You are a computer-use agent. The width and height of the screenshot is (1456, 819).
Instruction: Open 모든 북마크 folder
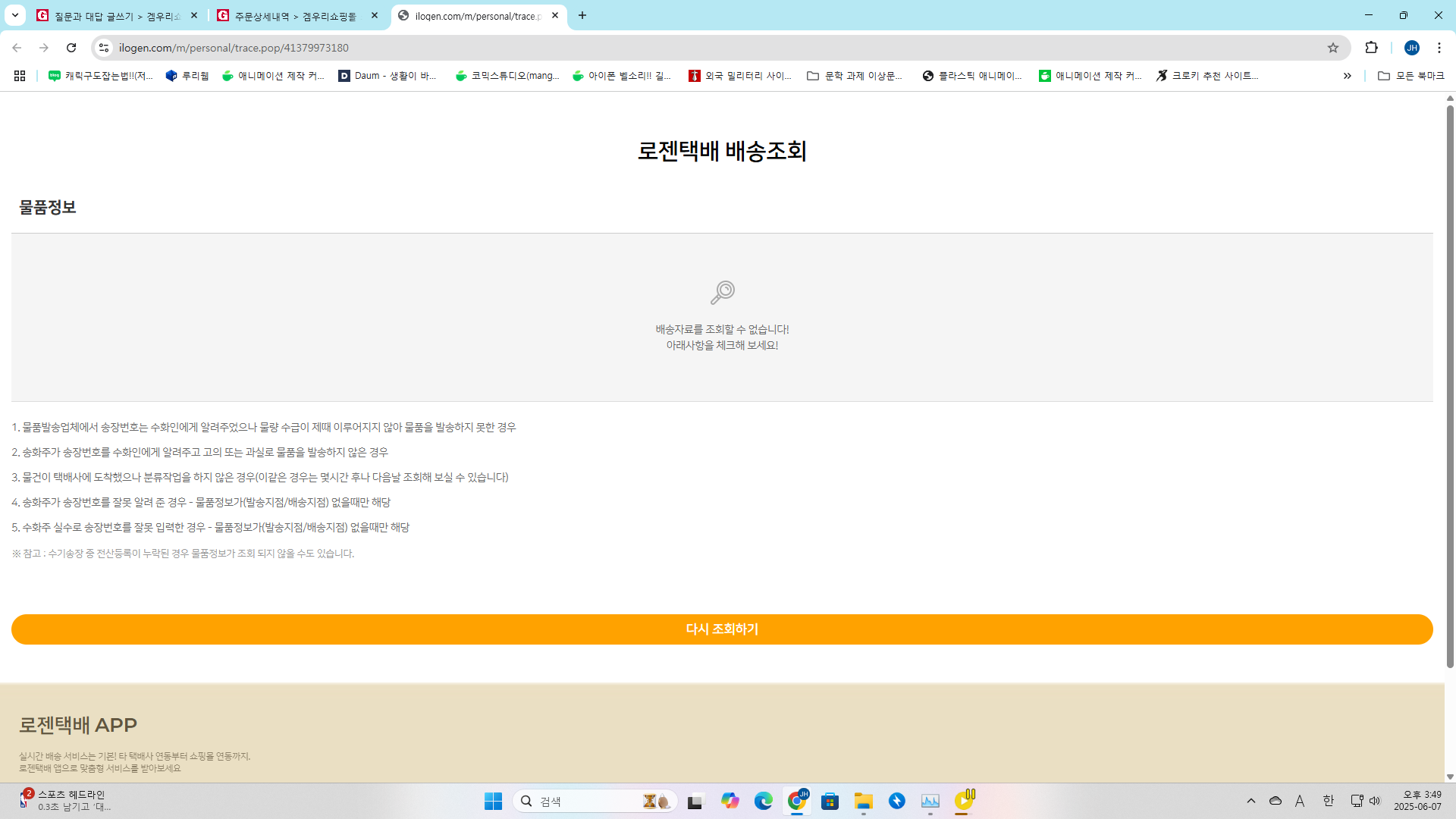[1410, 76]
